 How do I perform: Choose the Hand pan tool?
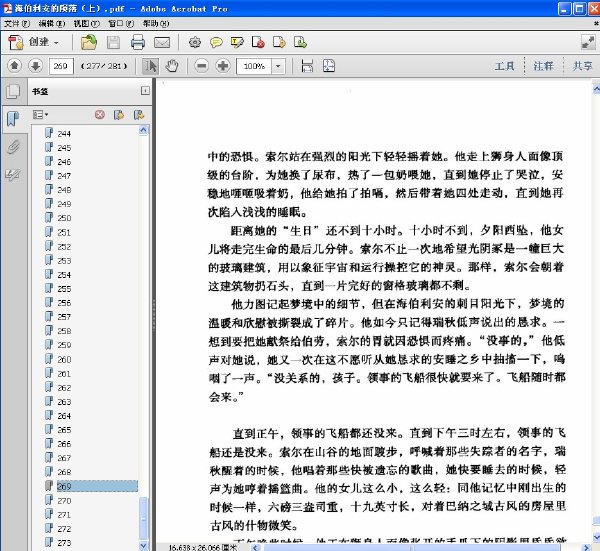point(172,66)
